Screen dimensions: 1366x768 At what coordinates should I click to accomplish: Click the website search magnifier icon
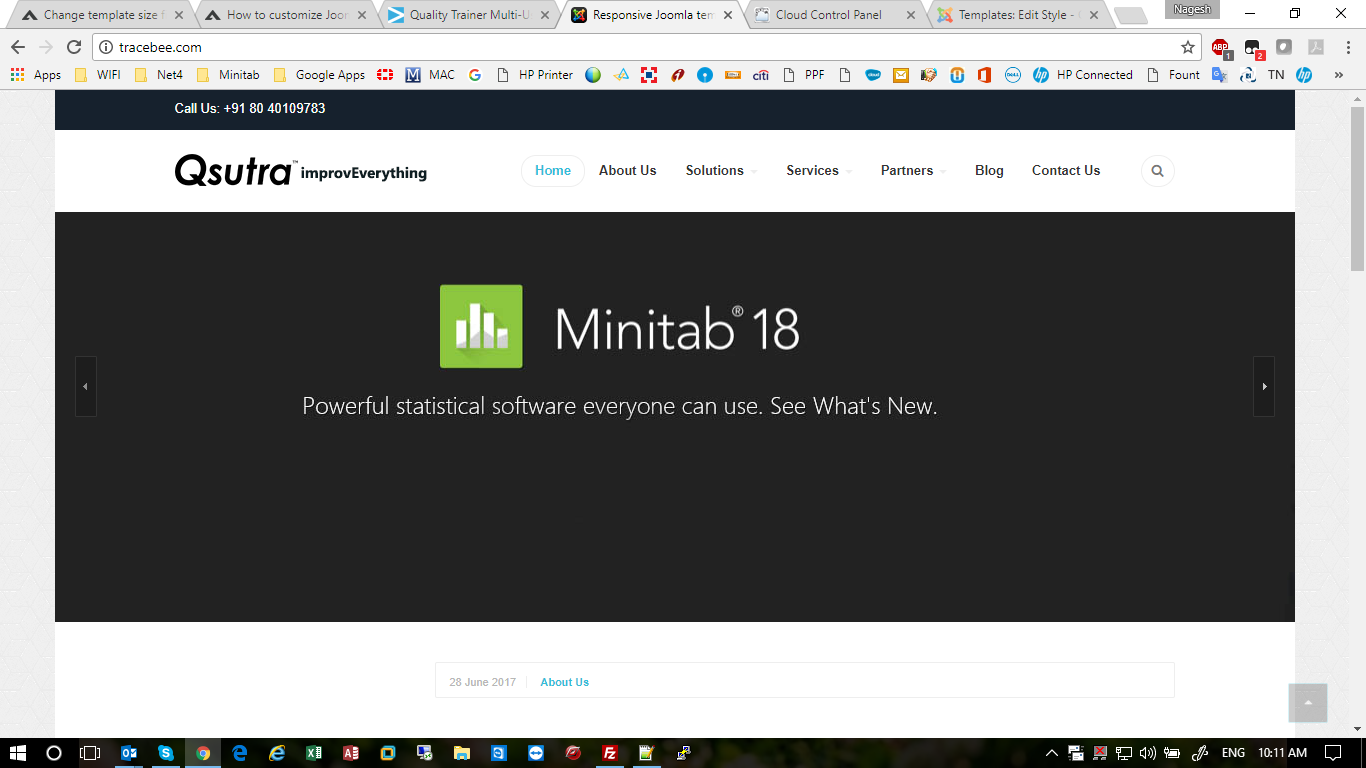point(1157,171)
